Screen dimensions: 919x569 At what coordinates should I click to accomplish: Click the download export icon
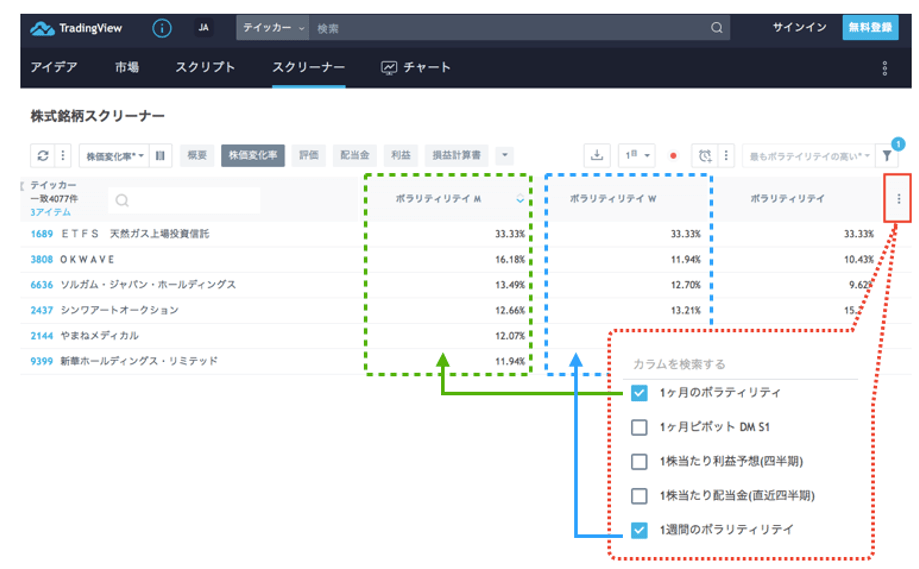[x=597, y=156]
